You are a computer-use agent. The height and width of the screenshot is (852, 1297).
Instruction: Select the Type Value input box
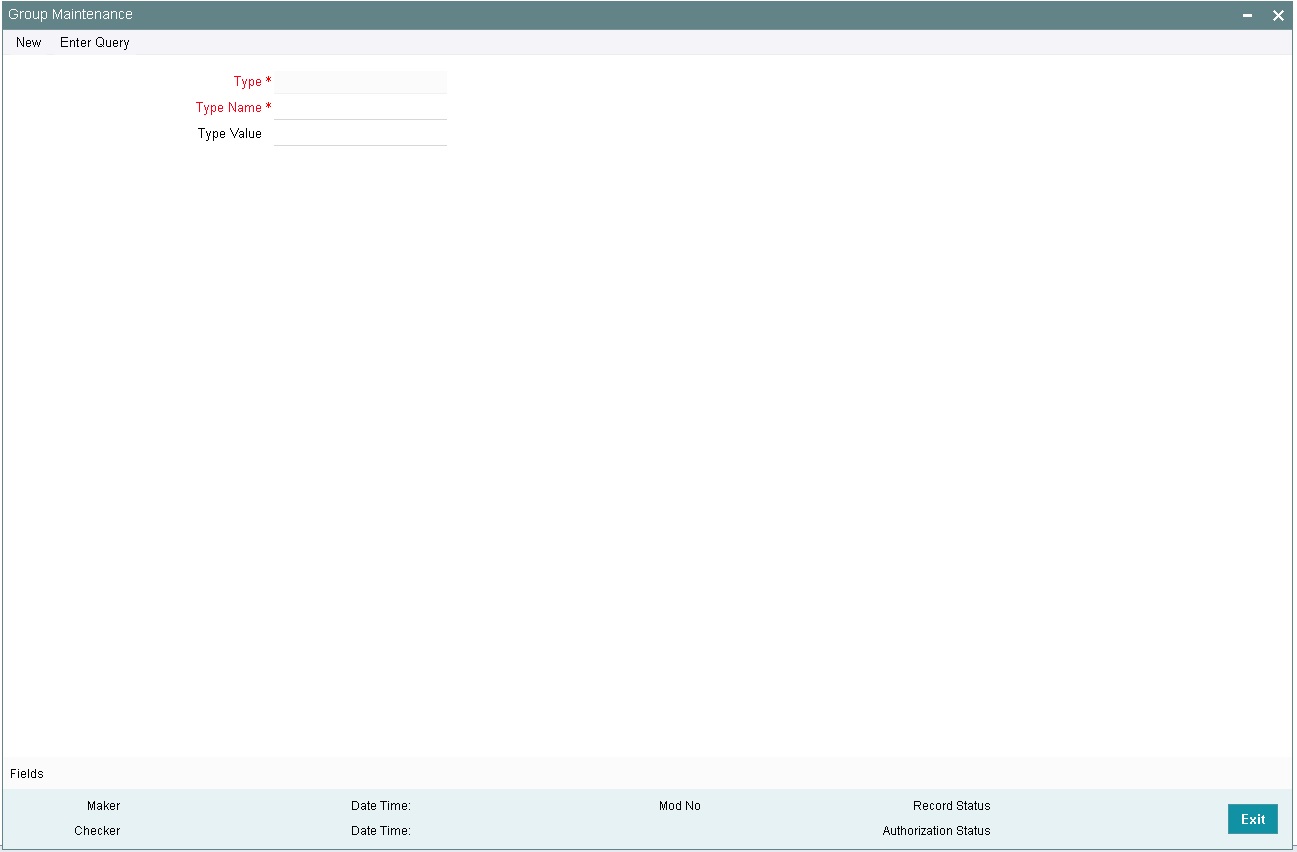[x=361, y=134]
